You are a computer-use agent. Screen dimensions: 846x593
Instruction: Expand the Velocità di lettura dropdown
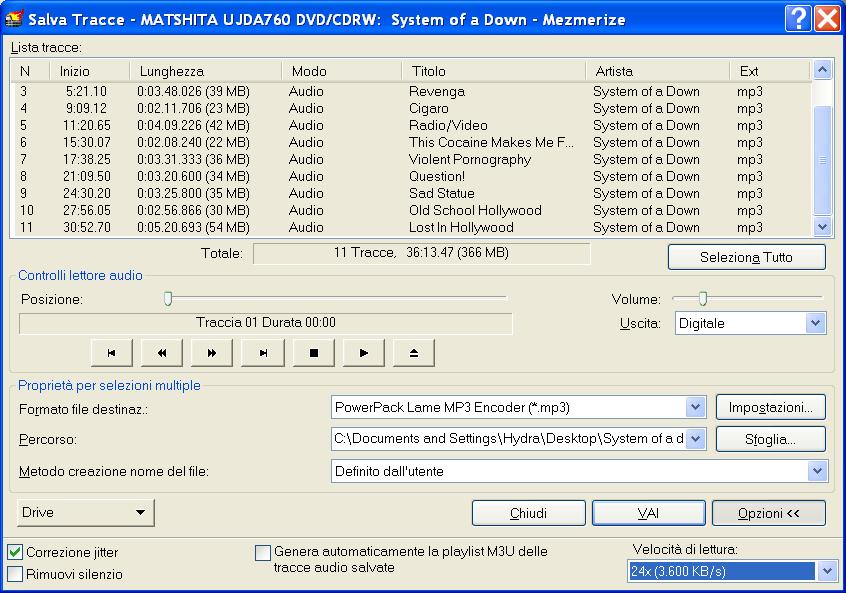826,571
